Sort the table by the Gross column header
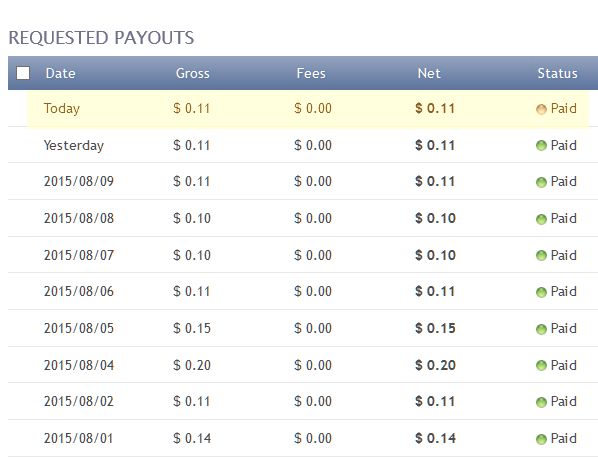598x458 pixels. (x=193, y=73)
